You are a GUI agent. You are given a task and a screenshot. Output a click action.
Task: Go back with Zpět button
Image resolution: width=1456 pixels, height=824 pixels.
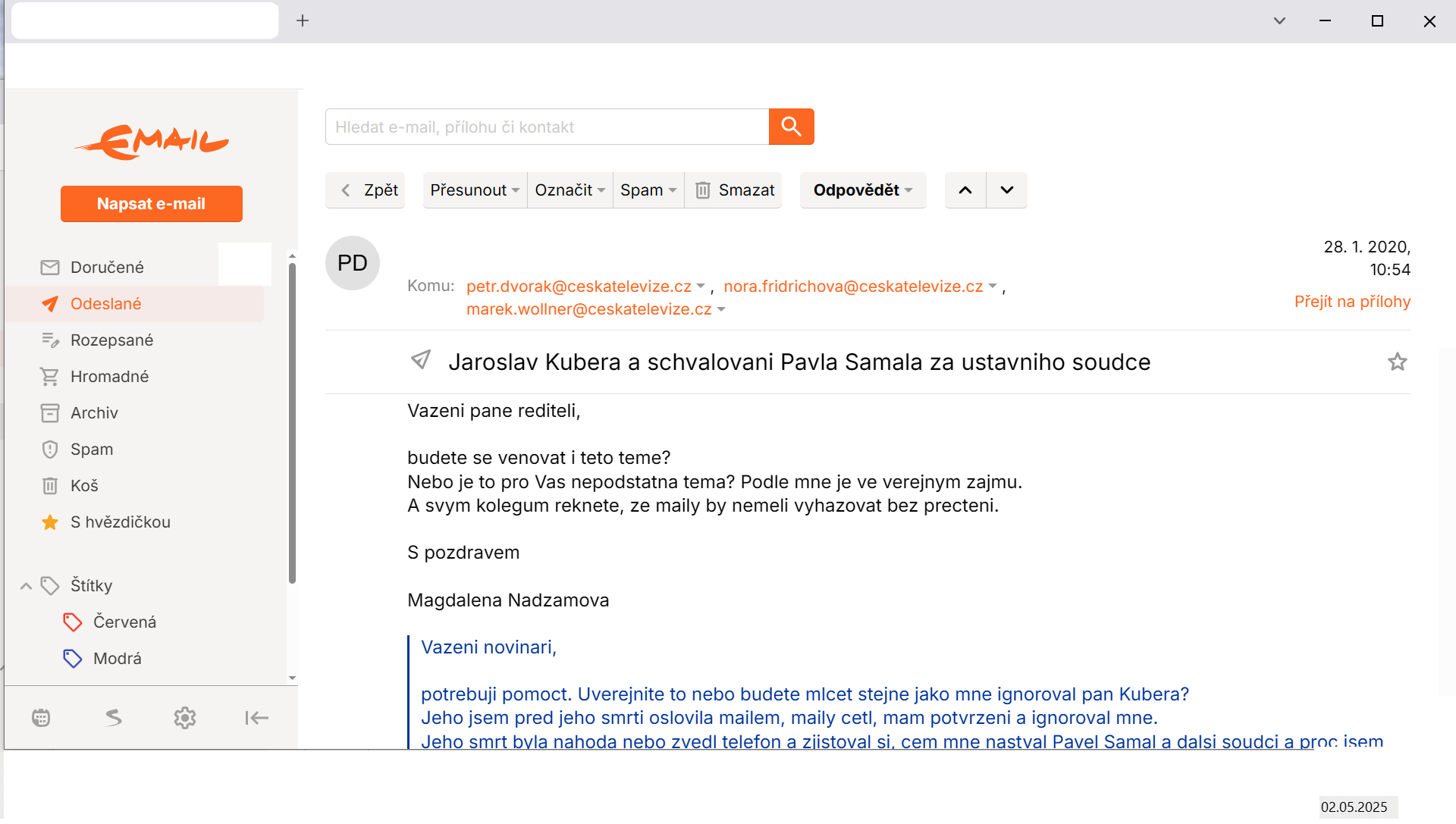(x=366, y=190)
